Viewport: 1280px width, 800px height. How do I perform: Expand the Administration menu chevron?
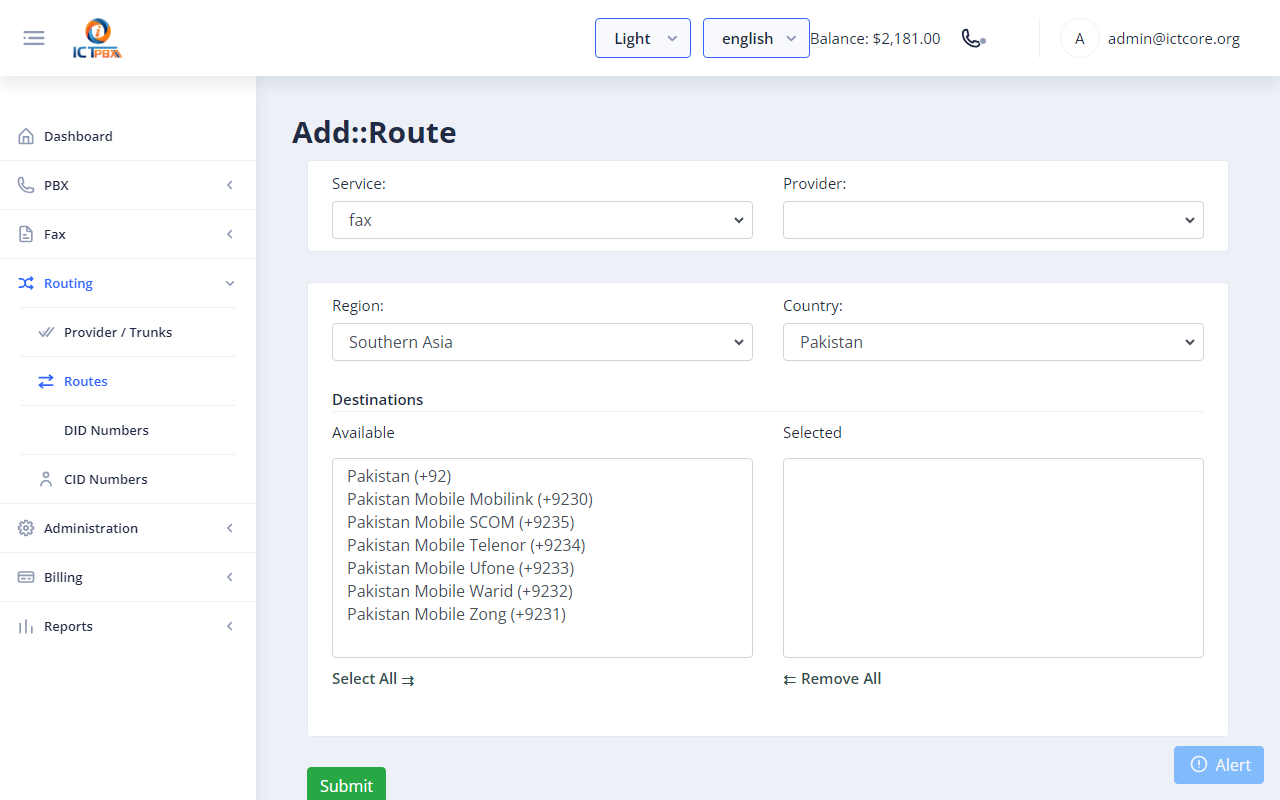[x=230, y=528]
